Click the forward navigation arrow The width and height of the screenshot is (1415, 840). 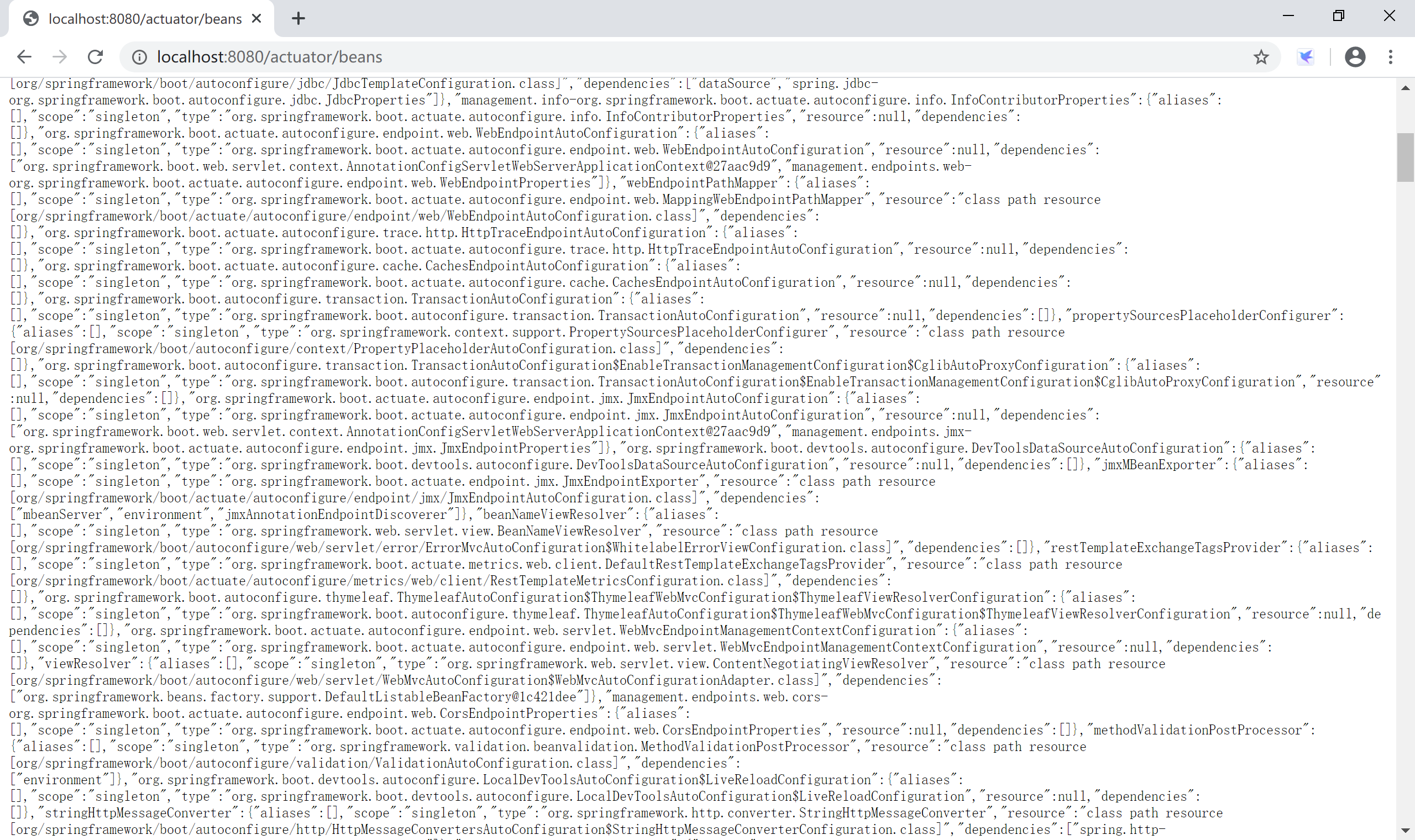point(60,56)
